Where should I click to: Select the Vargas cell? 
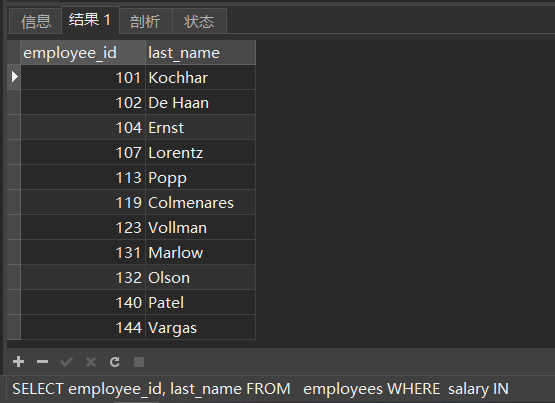[200, 328]
